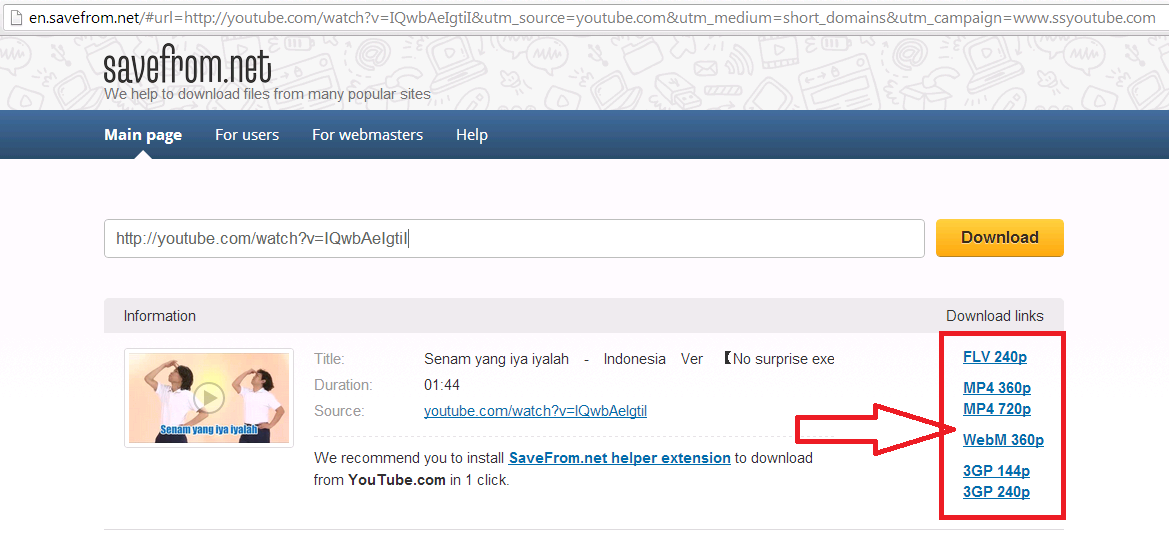The image size is (1169, 547).
Task: Click the browser address bar URL
Action: pyautogui.click(x=592, y=18)
